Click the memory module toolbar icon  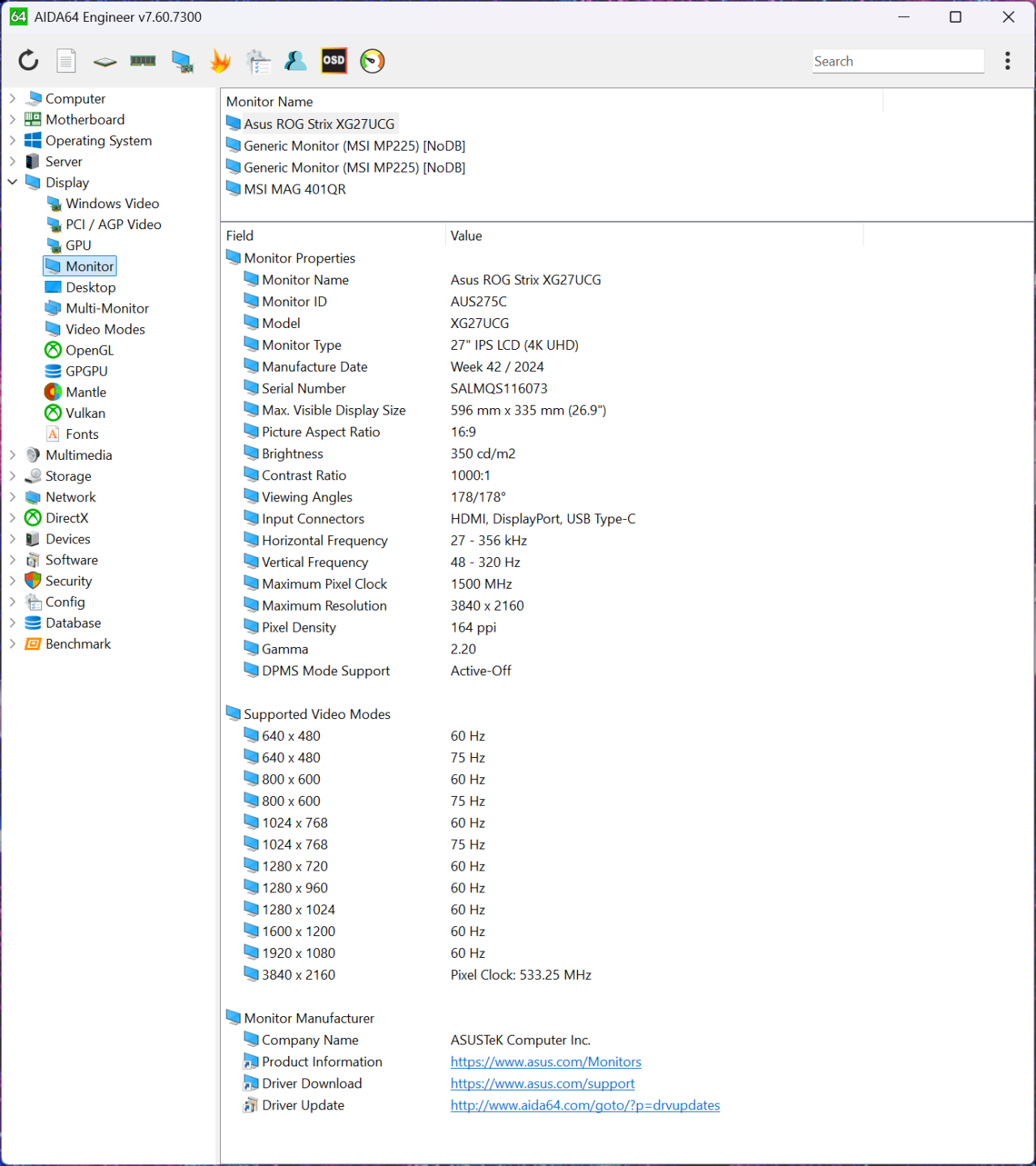[143, 61]
